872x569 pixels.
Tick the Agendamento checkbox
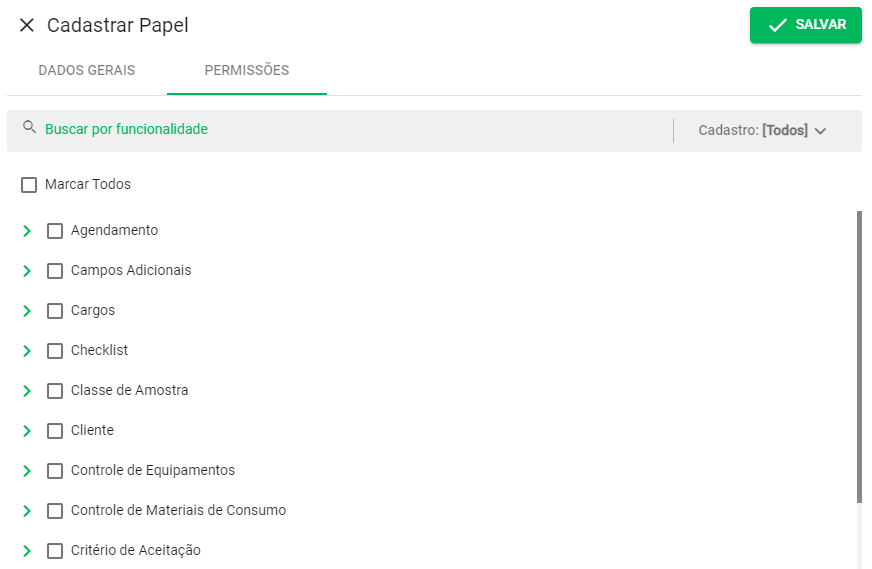coord(54,231)
